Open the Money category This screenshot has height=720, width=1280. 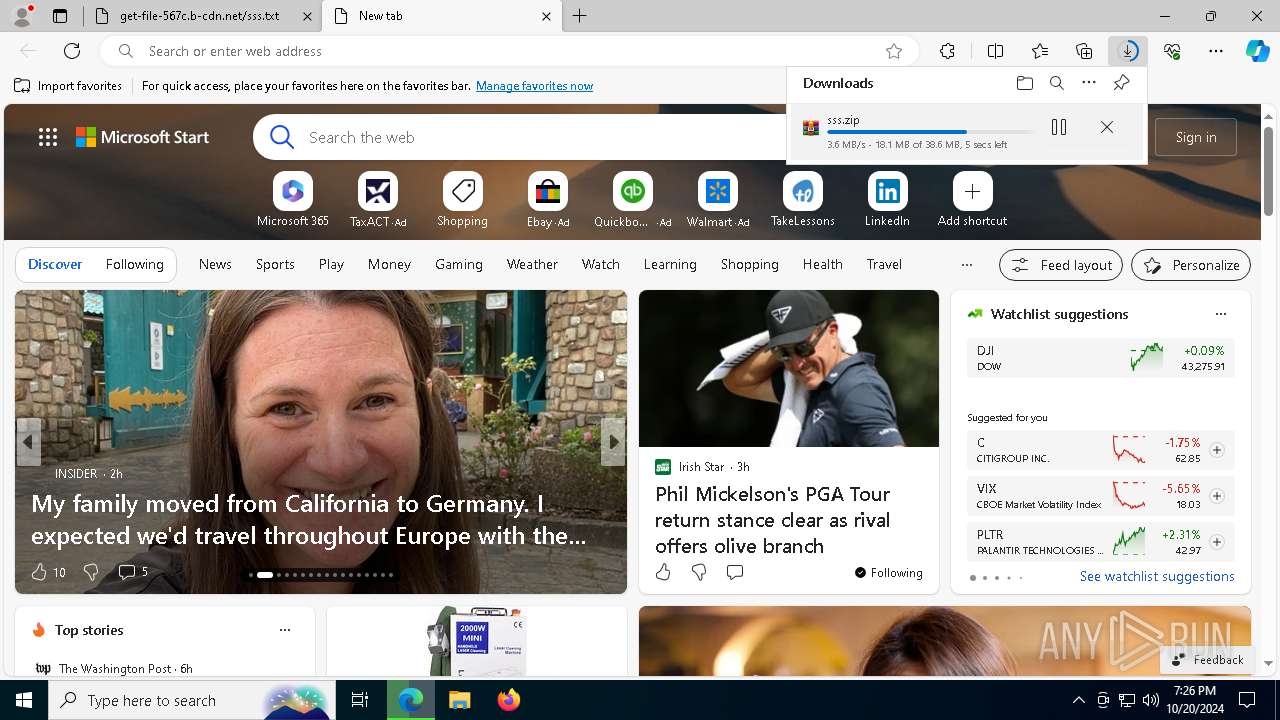[x=389, y=264]
